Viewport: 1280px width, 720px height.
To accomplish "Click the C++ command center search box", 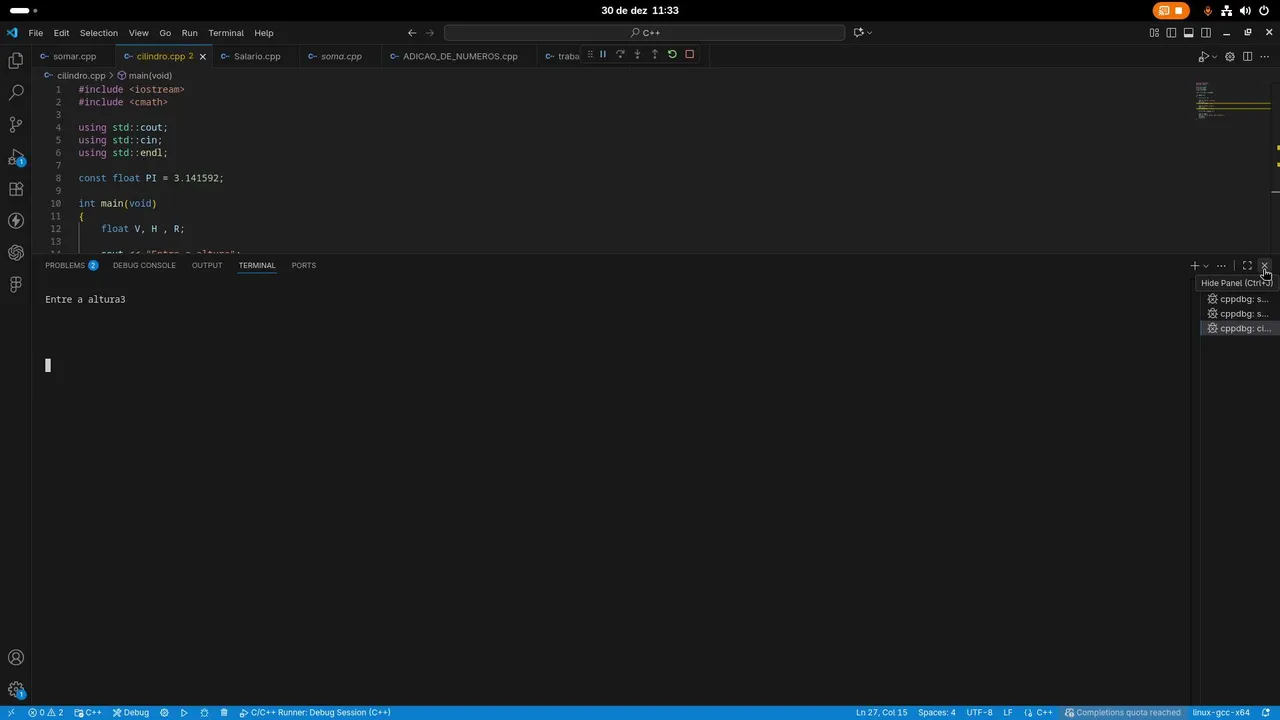I will click(644, 33).
